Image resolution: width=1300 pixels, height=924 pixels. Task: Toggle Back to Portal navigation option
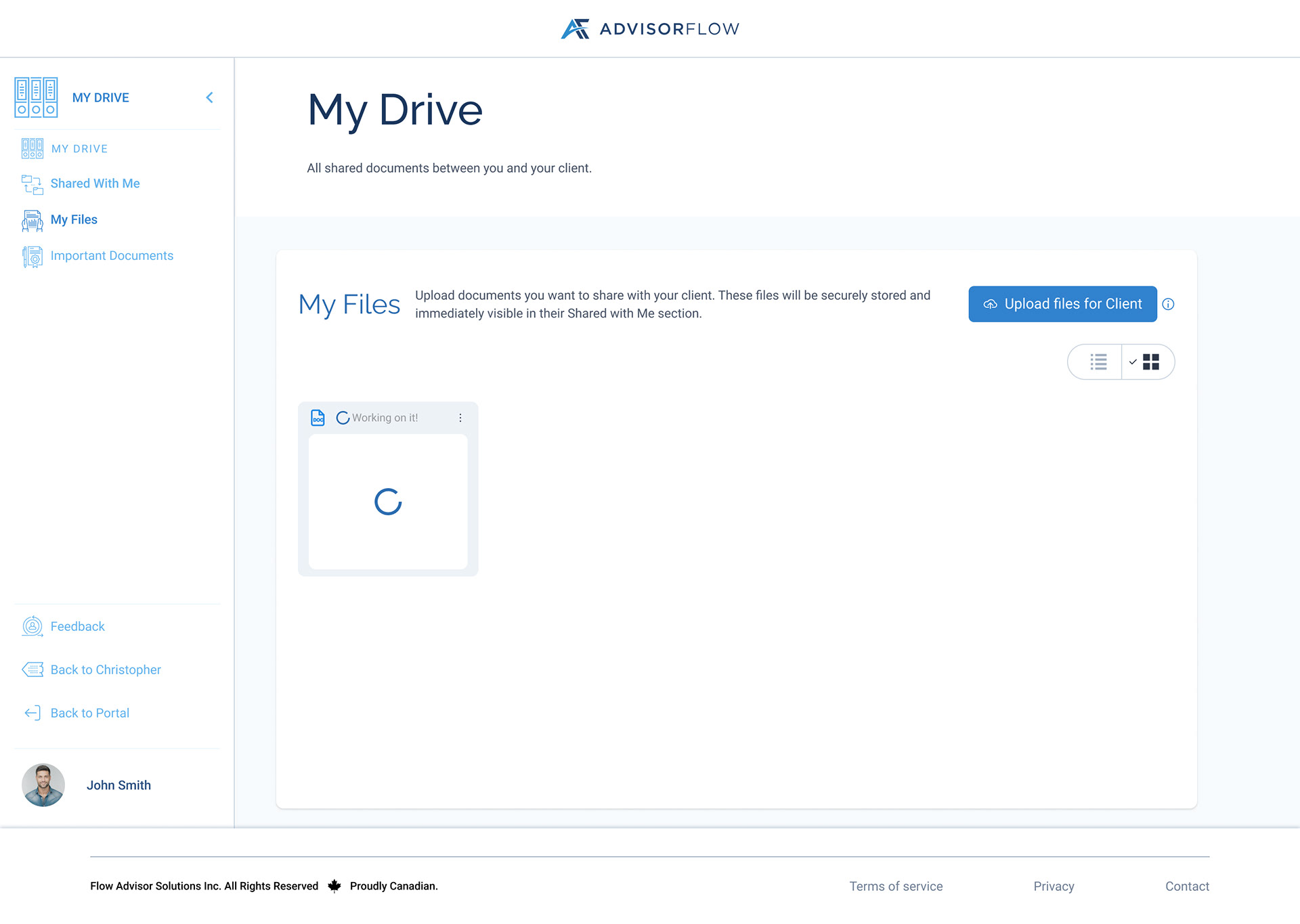click(89, 713)
